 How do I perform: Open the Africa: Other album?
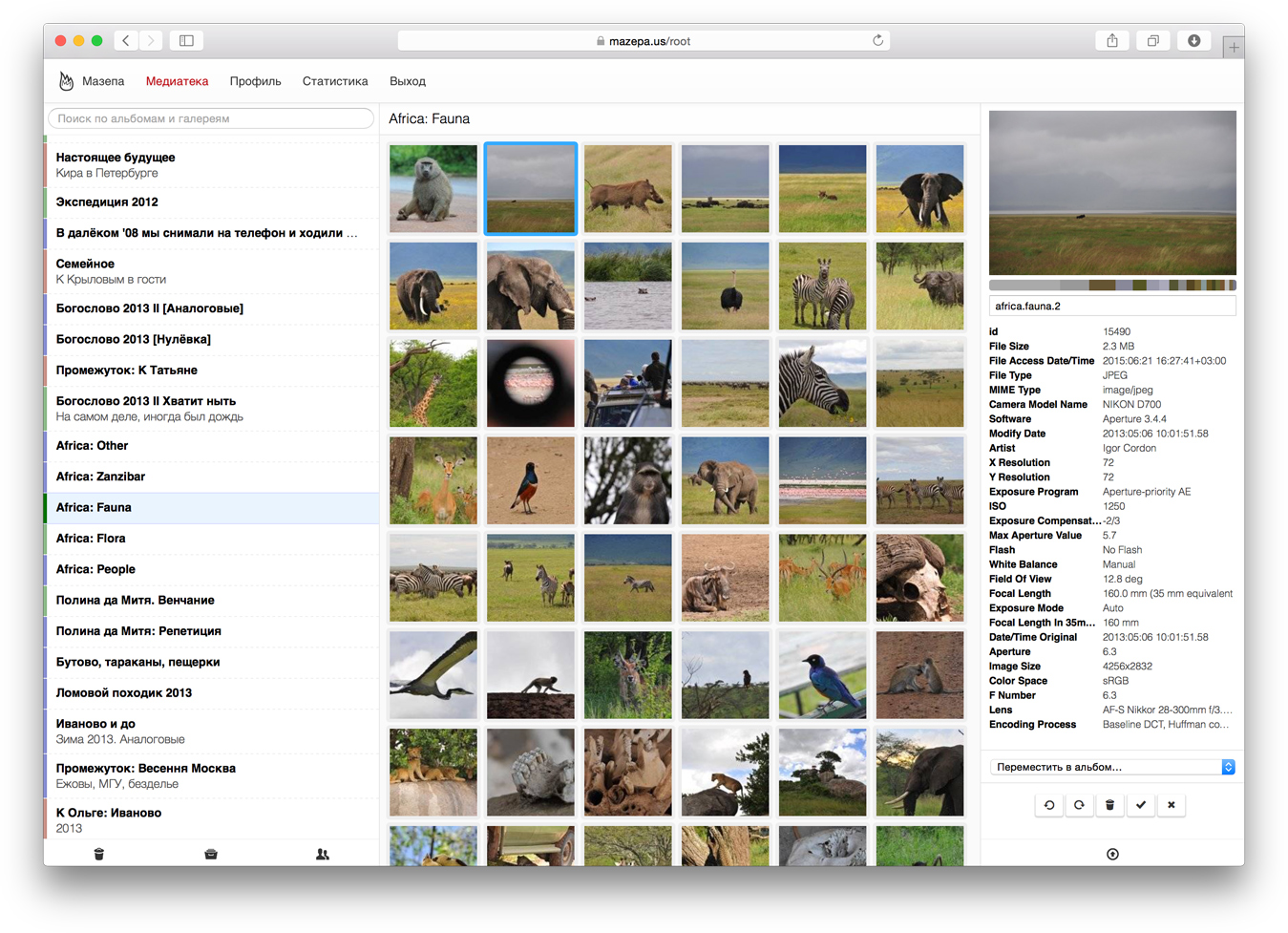212,445
